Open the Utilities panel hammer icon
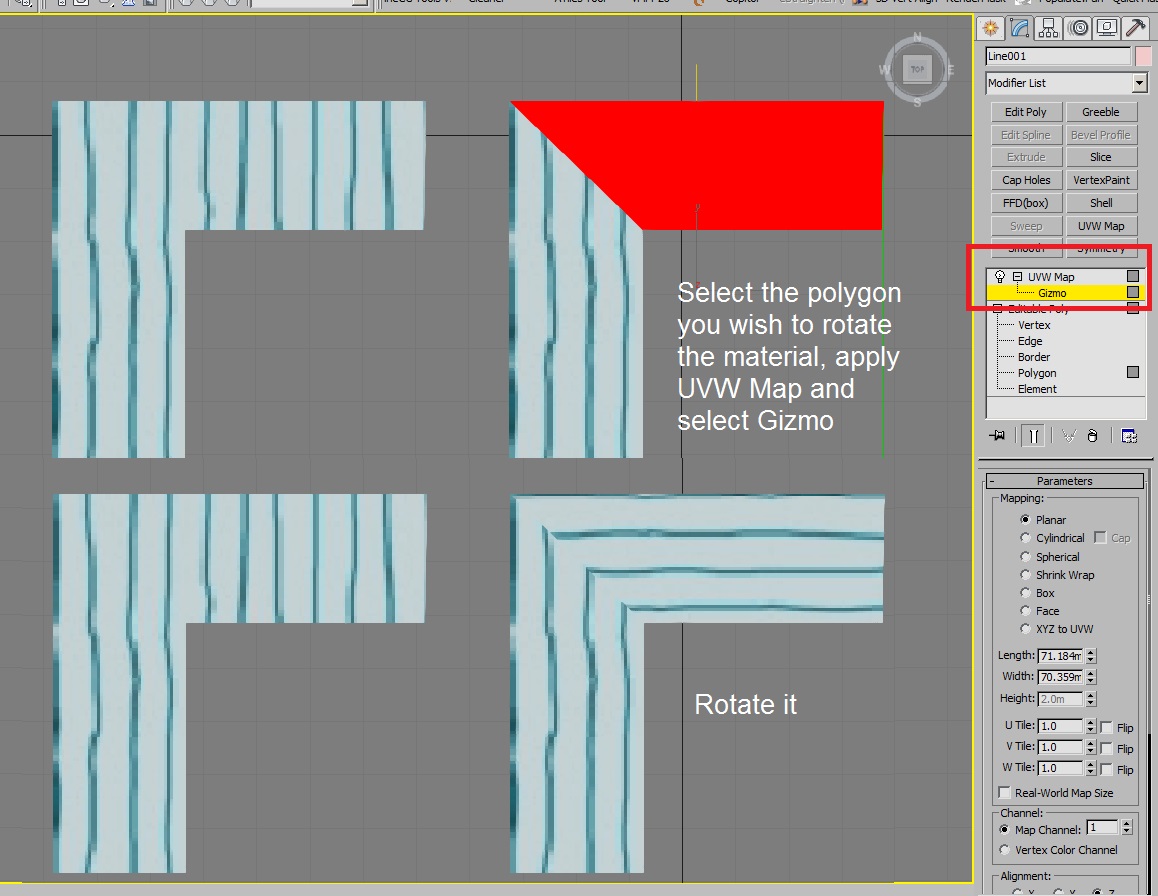 pyautogui.click(x=1135, y=29)
